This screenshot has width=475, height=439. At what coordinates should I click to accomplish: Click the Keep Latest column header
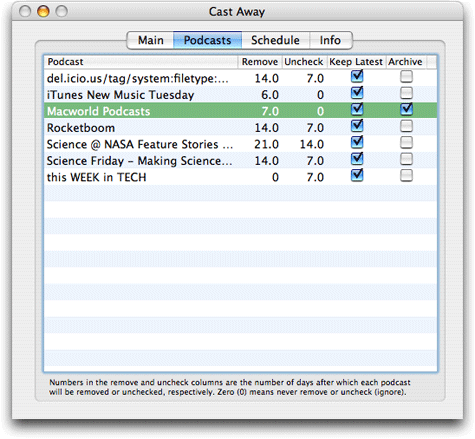click(356, 62)
